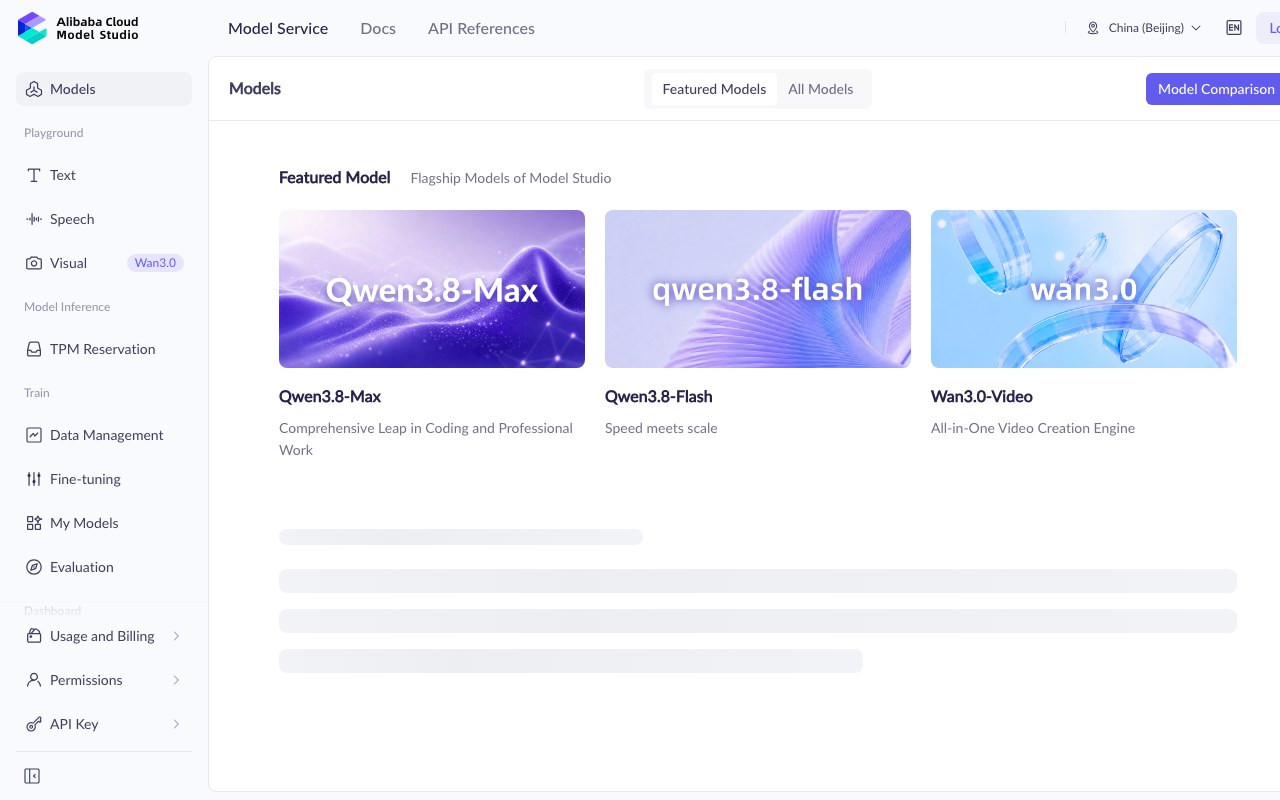The width and height of the screenshot is (1280, 800).
Task: Open the China (Beijing) region dropdown
Action: coord(1144,28)
